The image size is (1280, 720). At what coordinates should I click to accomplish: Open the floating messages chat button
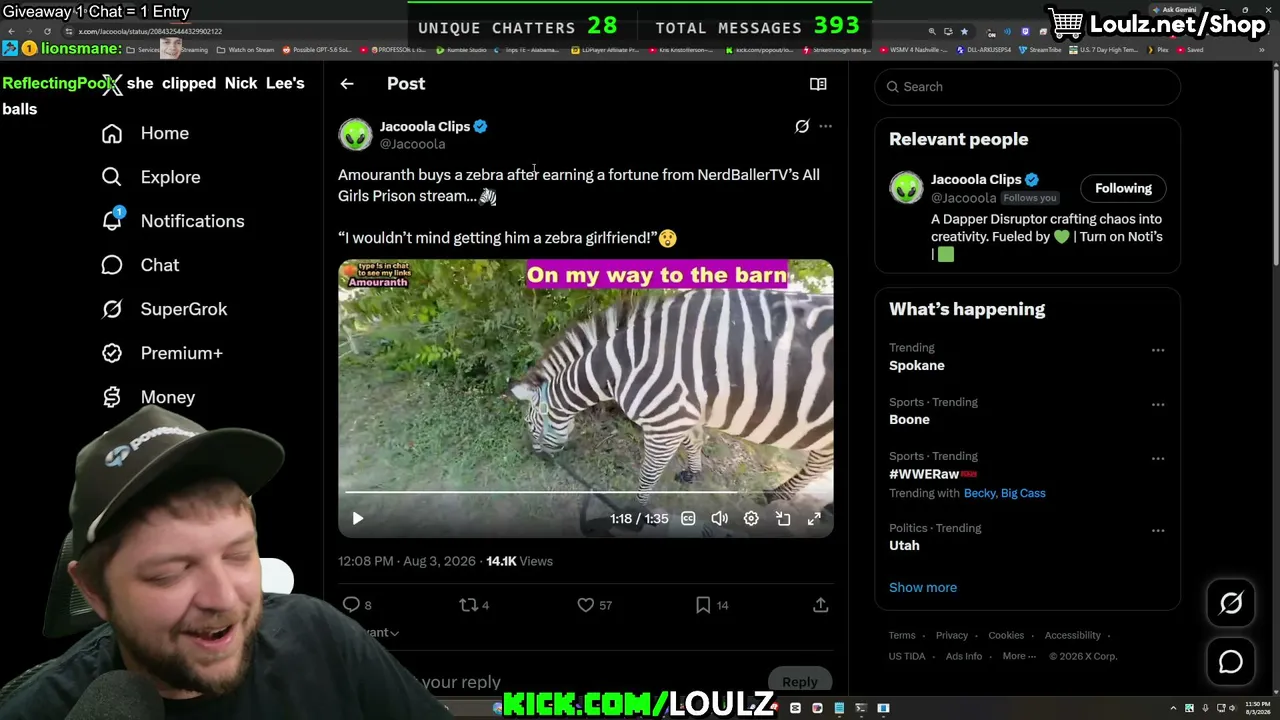click(x=1231, y=662)
